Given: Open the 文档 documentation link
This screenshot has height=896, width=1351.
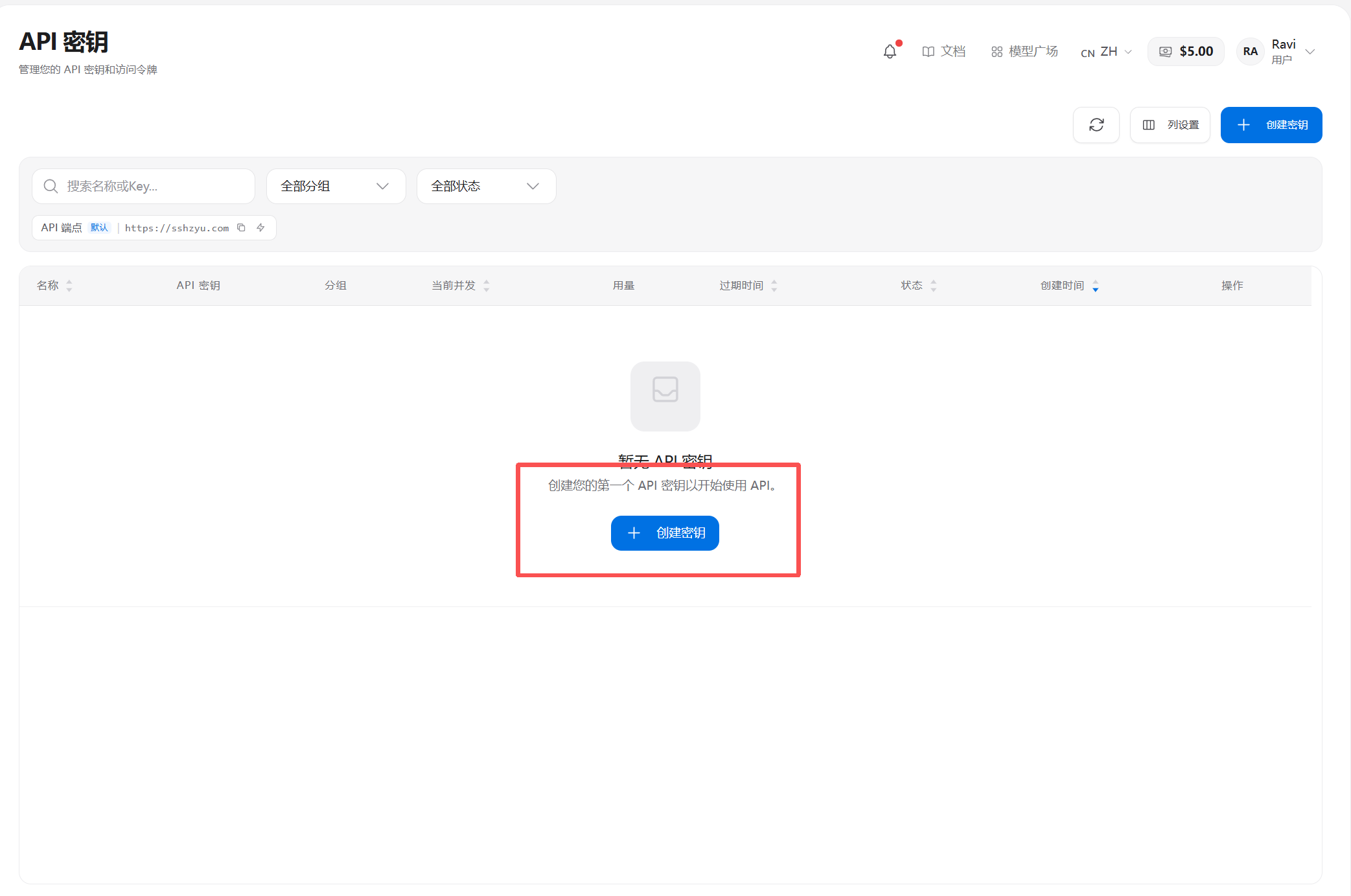Looking at the screenshot, I should point(943,51).
